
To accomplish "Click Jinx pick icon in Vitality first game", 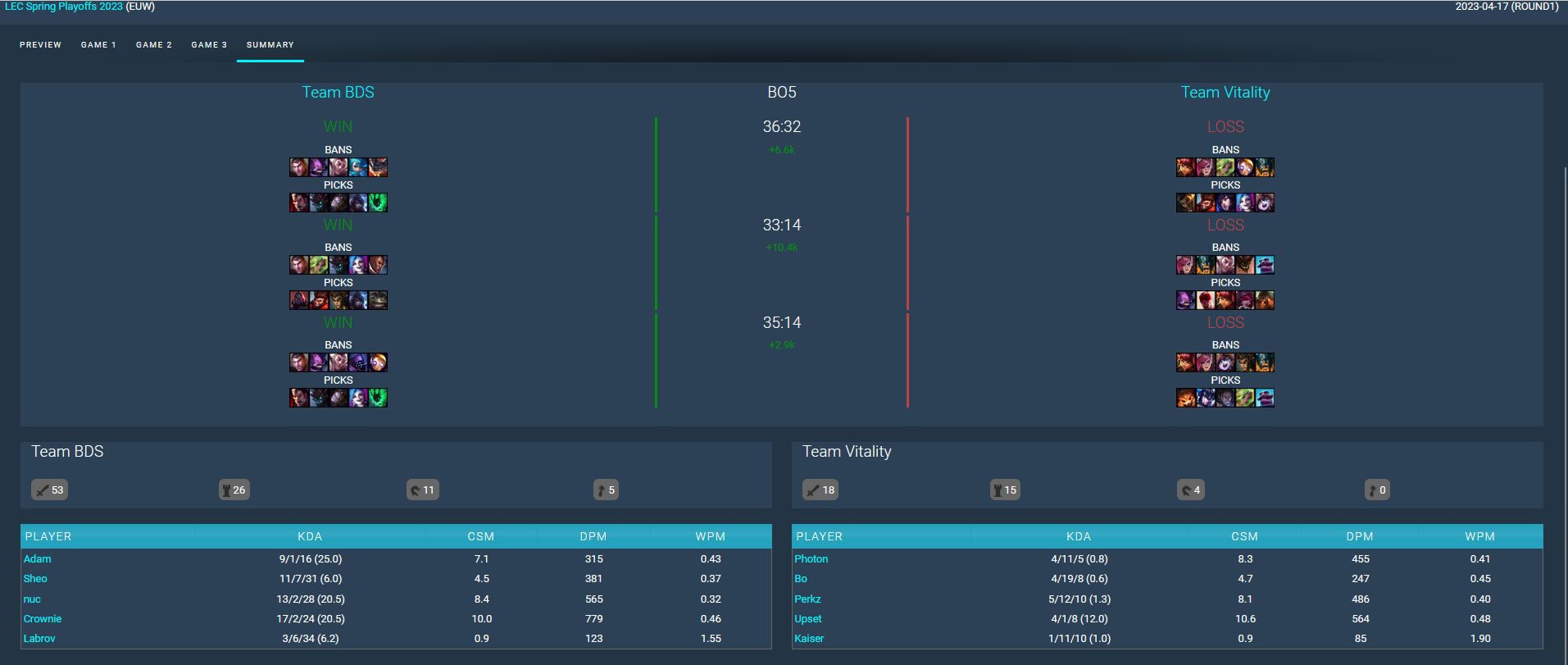I will pos(1245,203).
